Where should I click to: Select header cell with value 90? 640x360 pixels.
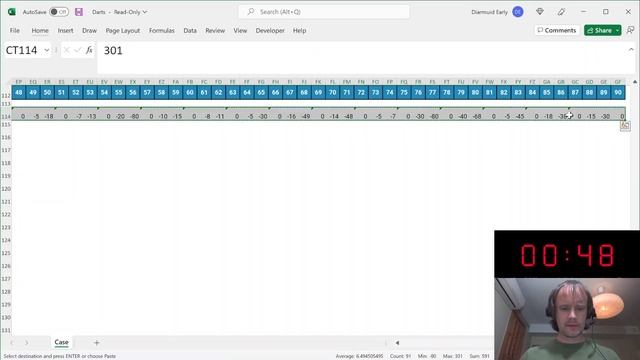tap(618, 92)
